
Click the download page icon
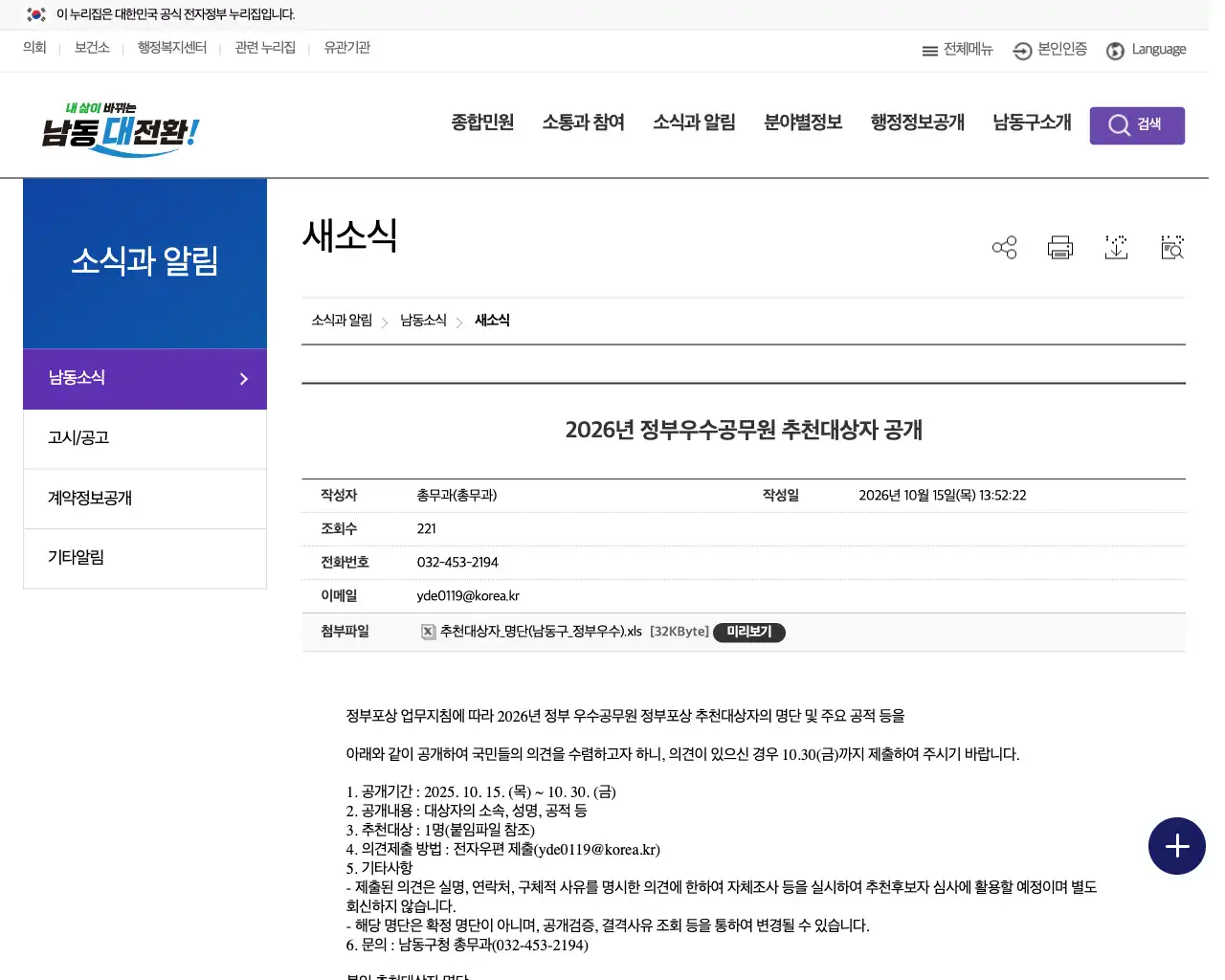tap(1116, 248)
